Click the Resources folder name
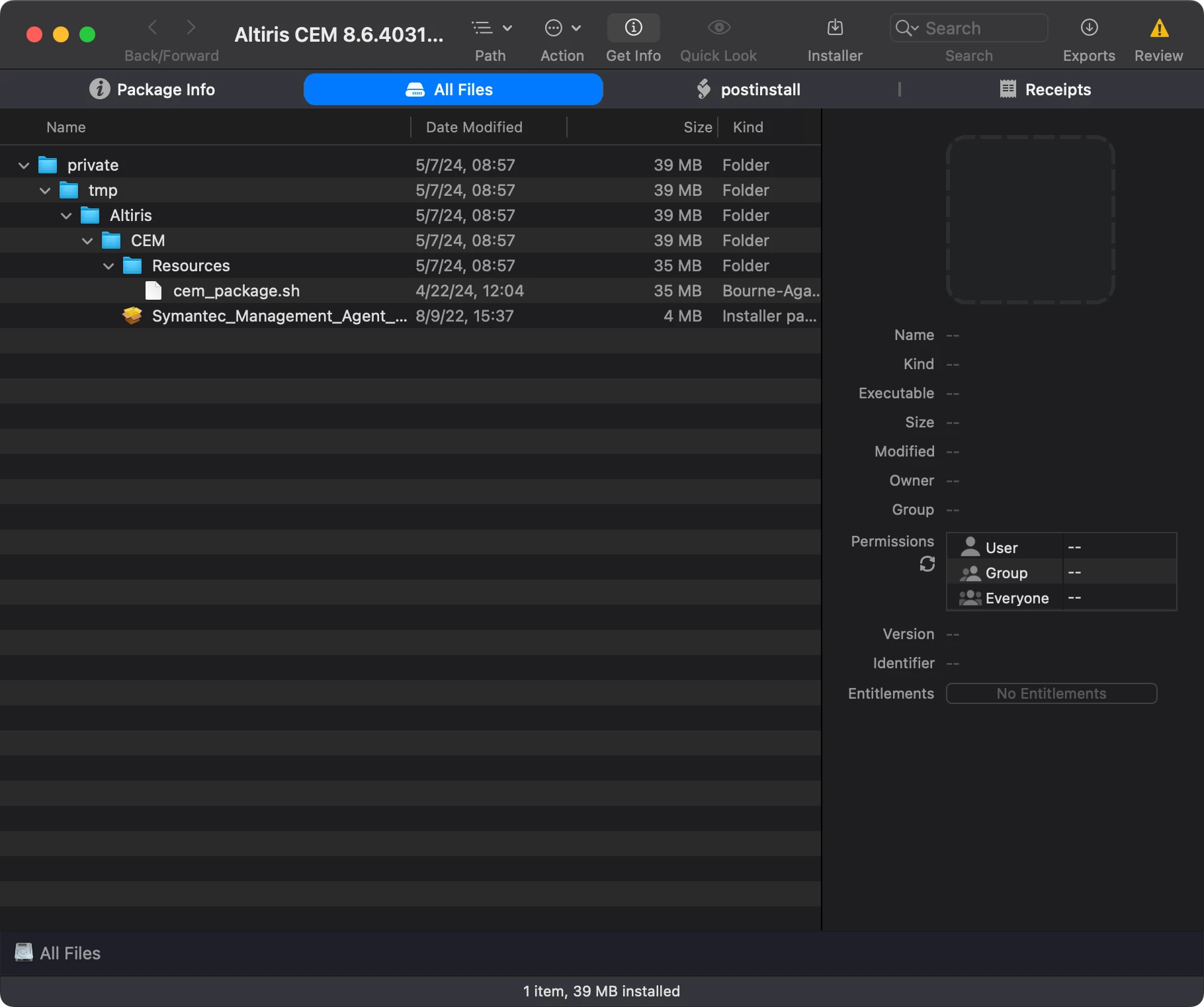1204x1007 pixels. click(191, 265)
